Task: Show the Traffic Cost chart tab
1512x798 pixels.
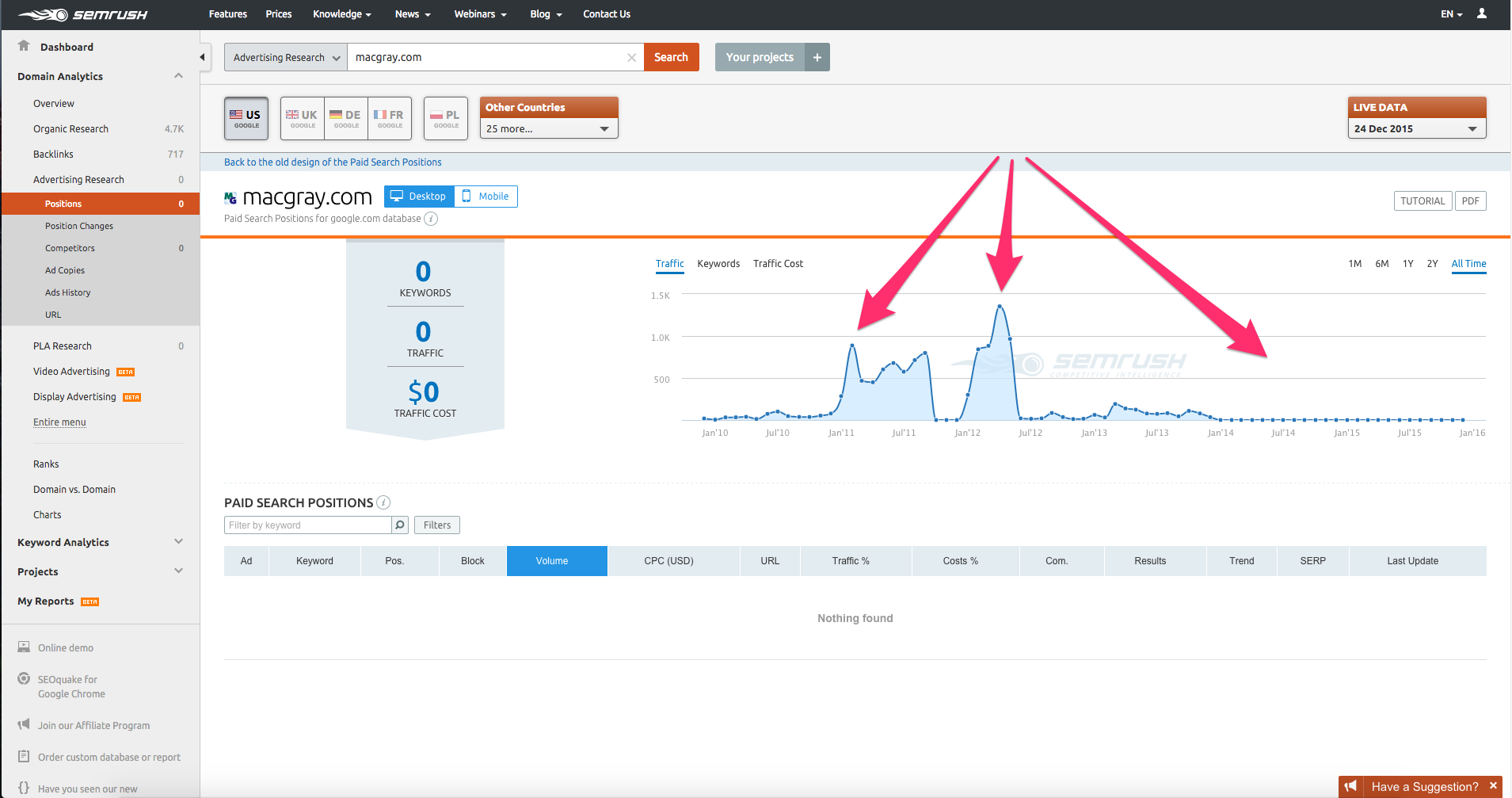Action: [778, 264]
